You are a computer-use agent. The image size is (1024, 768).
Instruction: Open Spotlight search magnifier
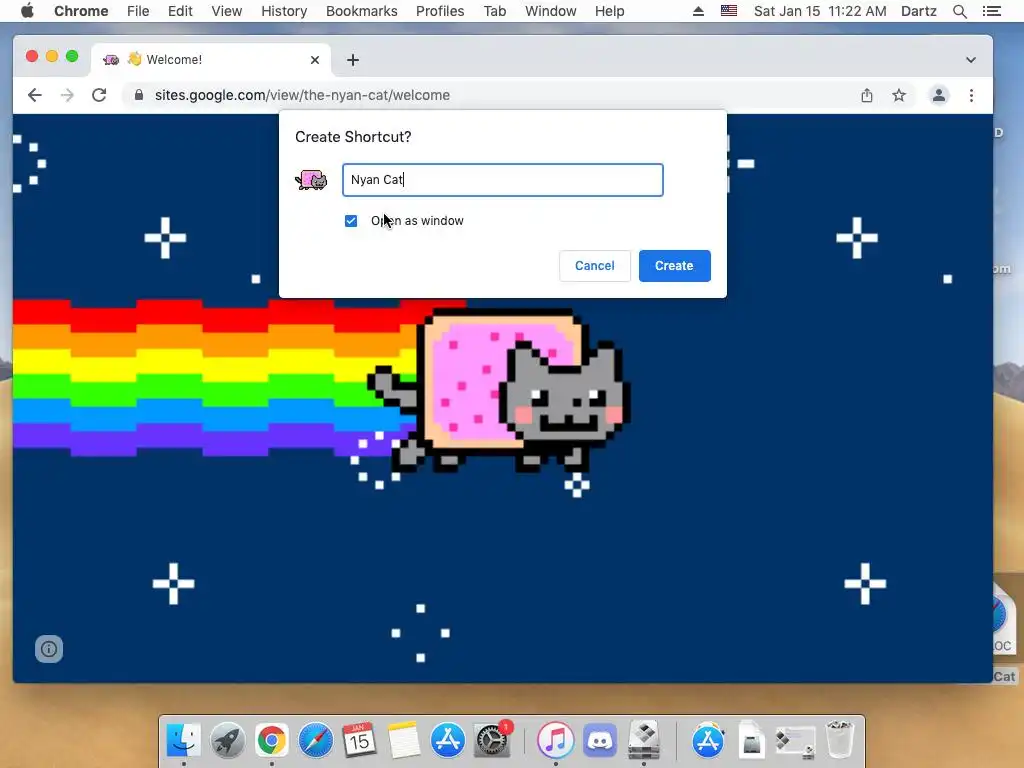tap(959, 11)
